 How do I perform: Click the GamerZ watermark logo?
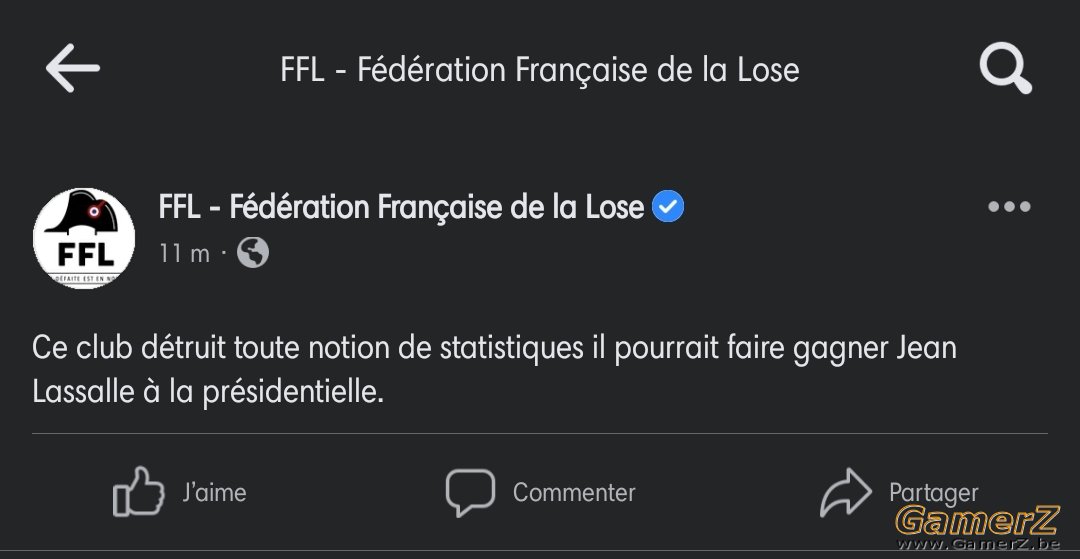tap(976, 520)
